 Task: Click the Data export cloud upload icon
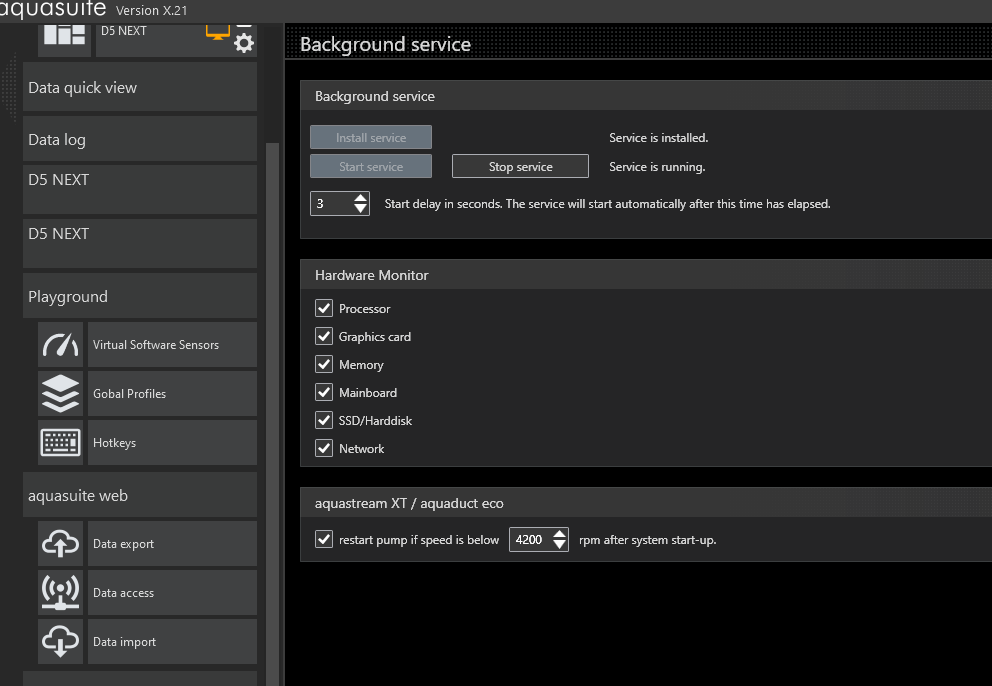[x=61, y=544]
